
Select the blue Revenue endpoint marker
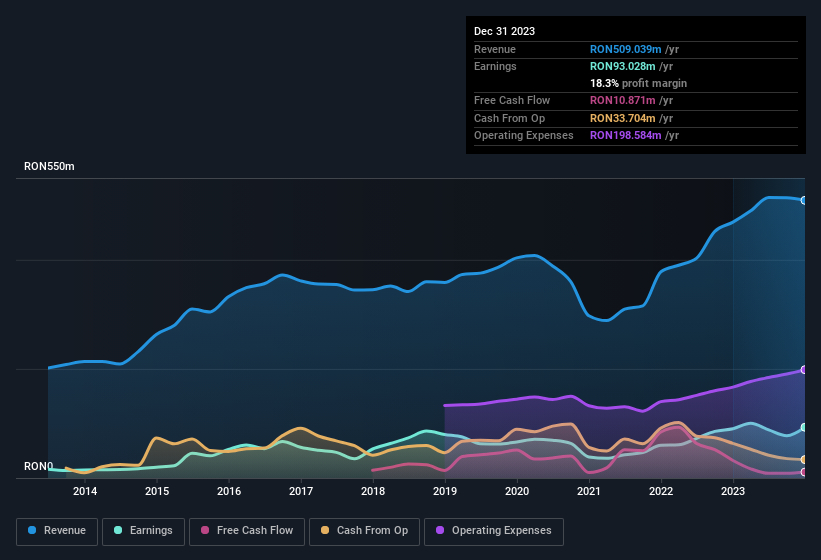click(803, 200)
